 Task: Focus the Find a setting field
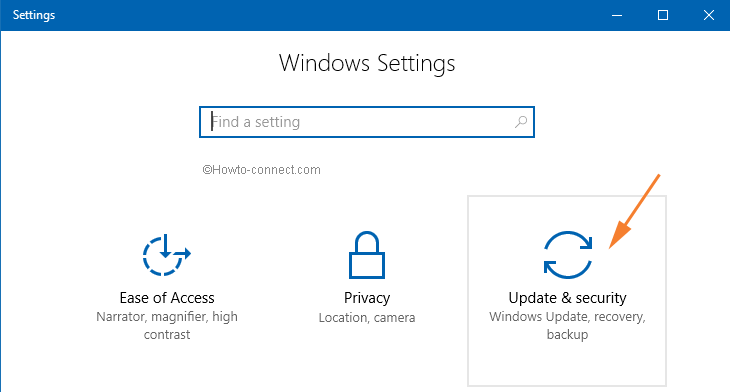tap(367, 122)
